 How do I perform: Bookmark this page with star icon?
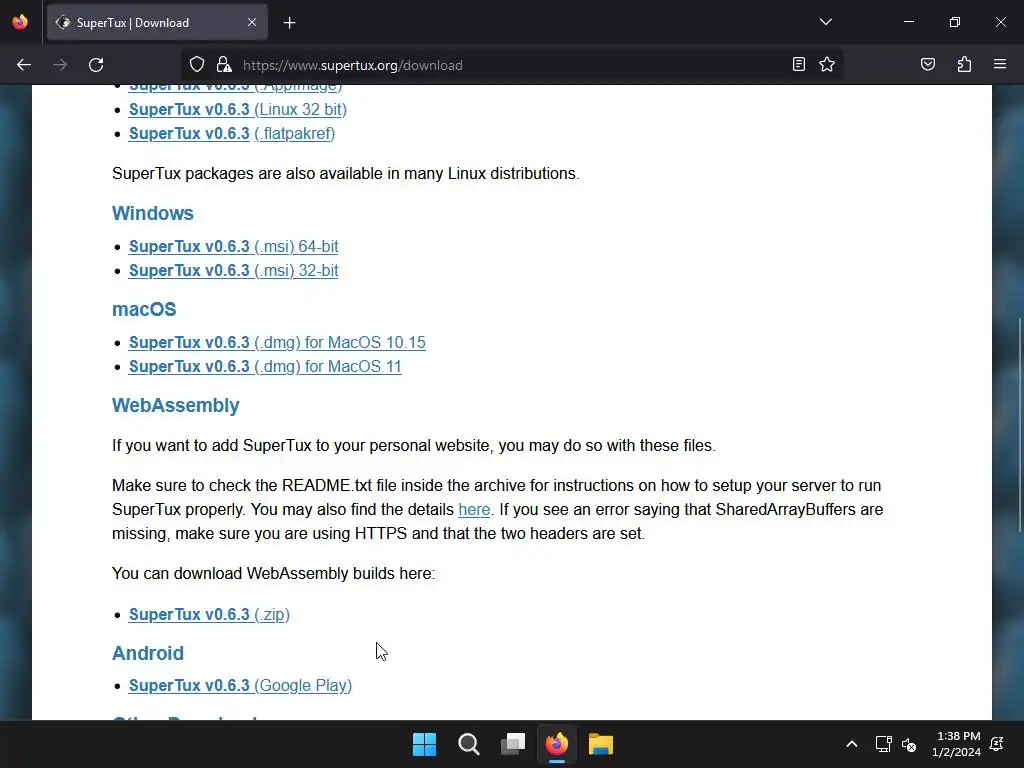[827, 64]
